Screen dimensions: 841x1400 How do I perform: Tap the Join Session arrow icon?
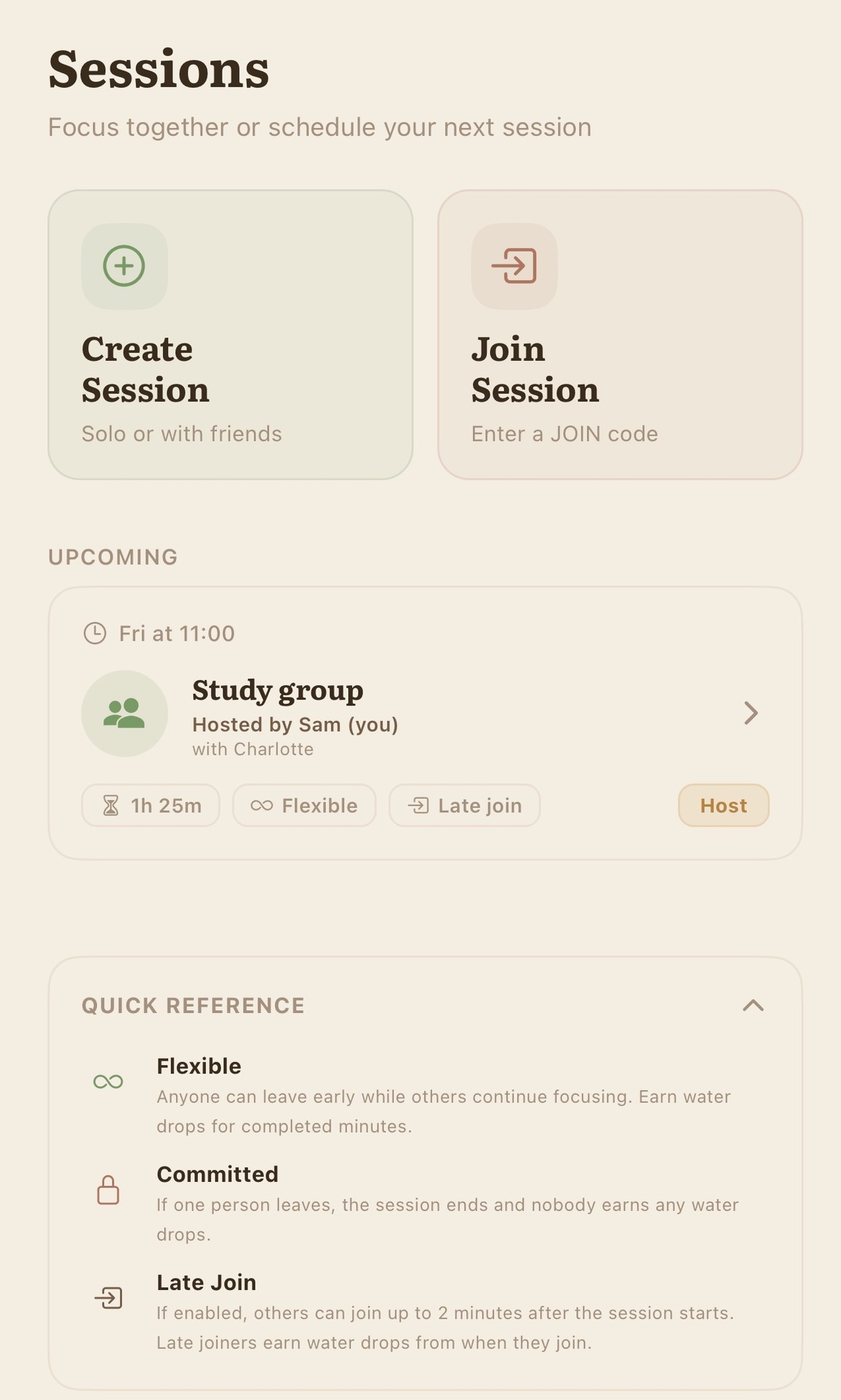click(x=514, y=266)
